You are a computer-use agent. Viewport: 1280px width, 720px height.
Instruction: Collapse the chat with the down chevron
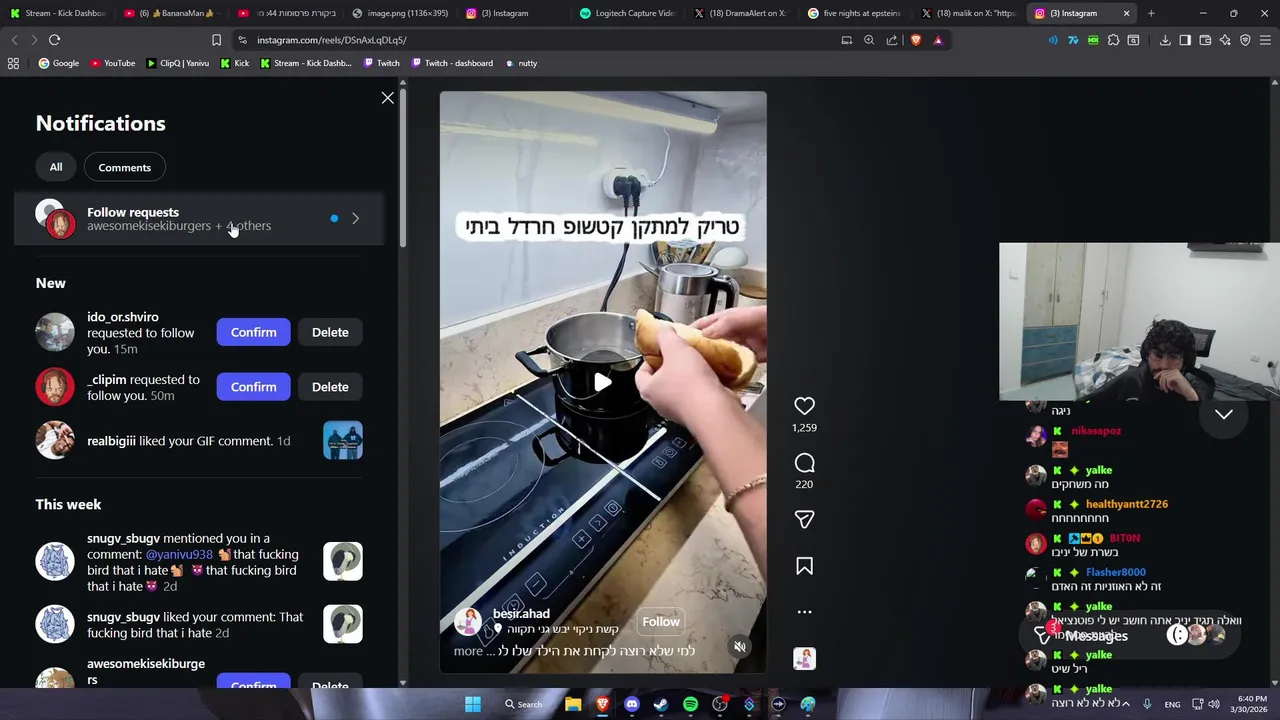pyautogui.click(x=1224, y=414)
